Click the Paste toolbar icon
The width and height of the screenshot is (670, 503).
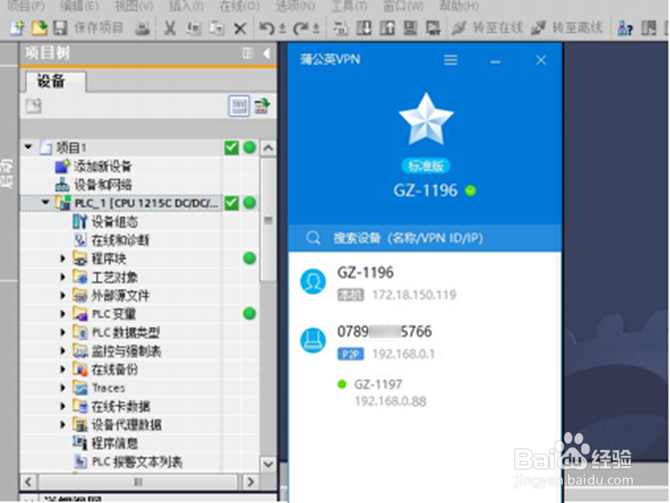(x=217, y=29)
